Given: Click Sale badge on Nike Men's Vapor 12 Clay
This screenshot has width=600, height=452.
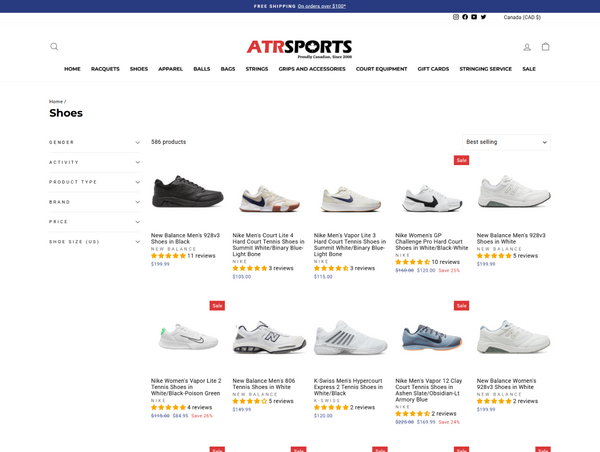Looking at the screenshot, I should tap(461, 305).
